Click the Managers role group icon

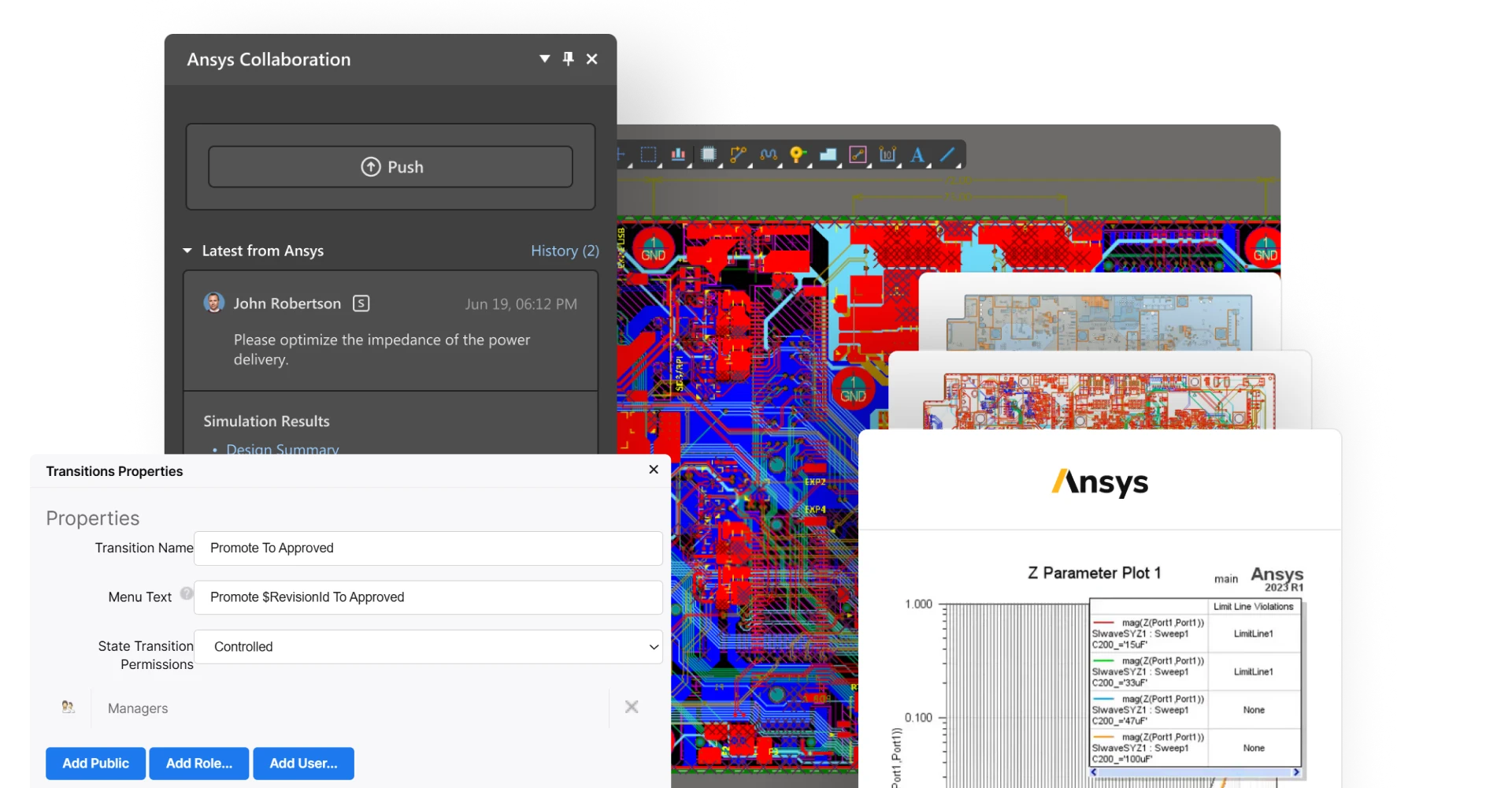pyautogui.click(x=69, y=707)
